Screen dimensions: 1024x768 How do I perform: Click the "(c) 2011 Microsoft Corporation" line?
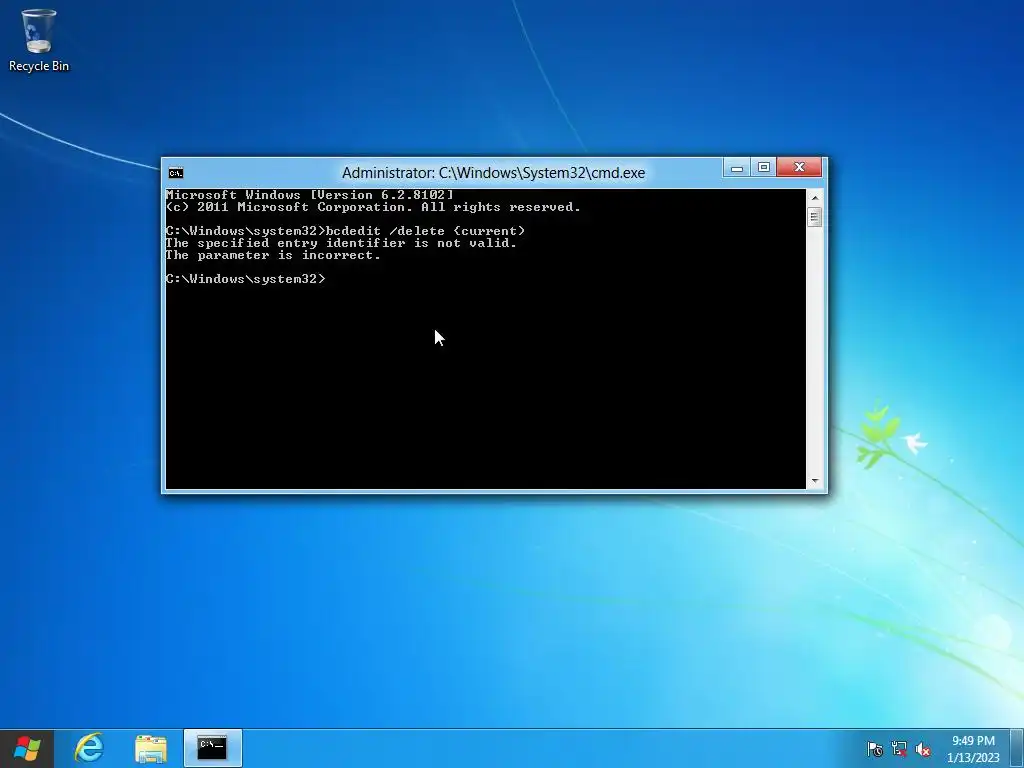[x=373, y=207]
